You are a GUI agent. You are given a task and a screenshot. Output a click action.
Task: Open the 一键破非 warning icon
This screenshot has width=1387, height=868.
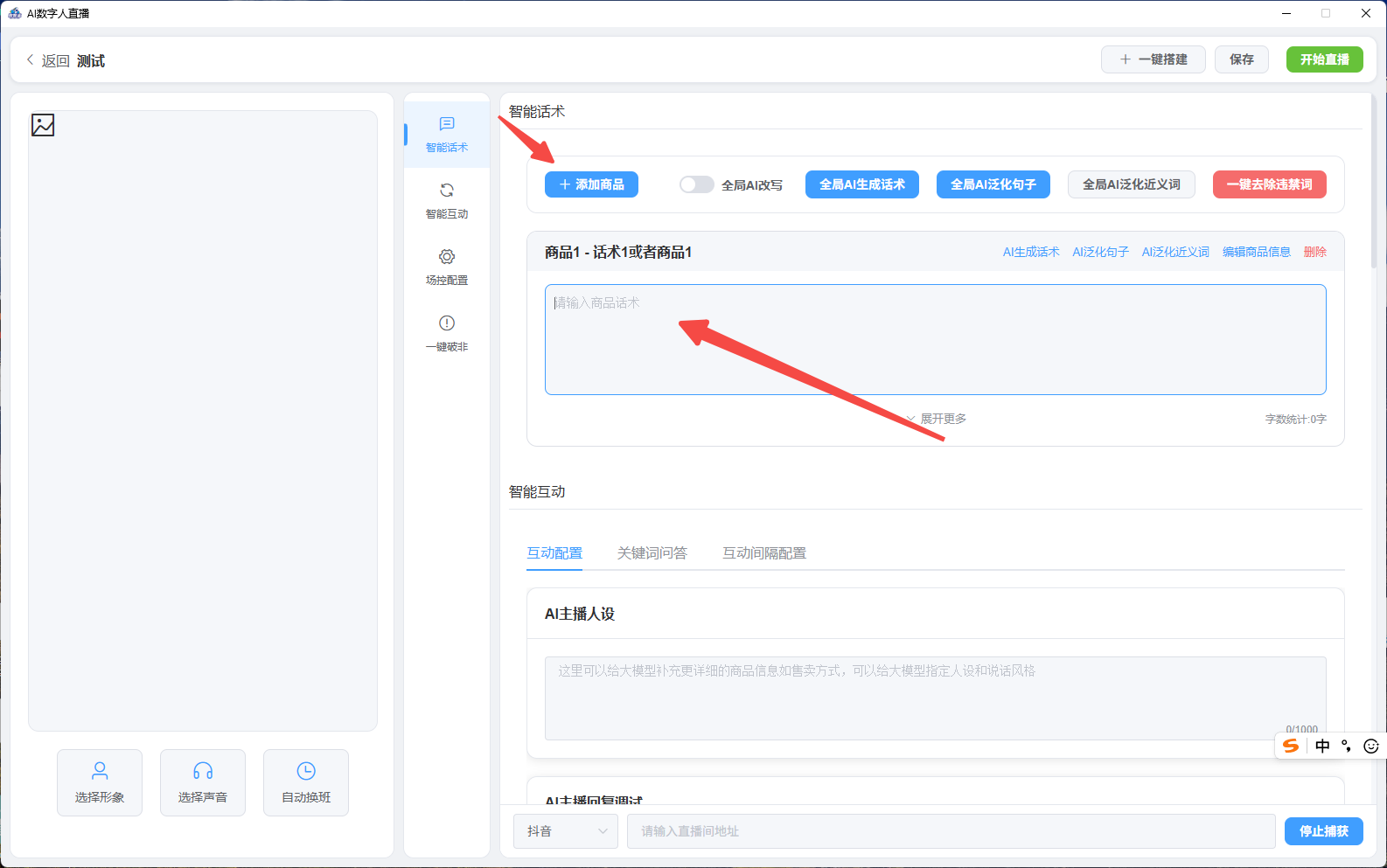pos(446,323)
